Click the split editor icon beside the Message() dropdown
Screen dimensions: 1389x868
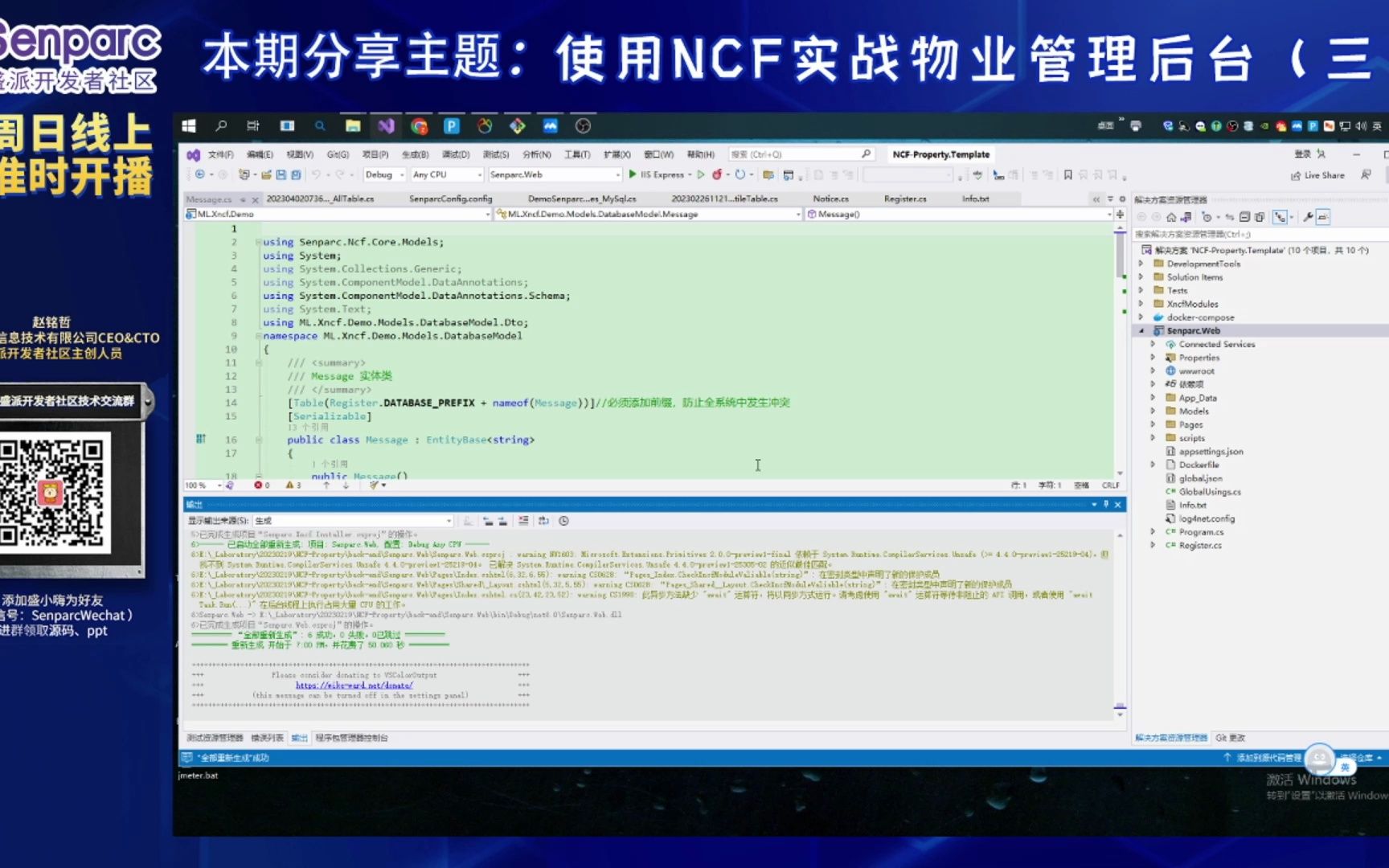coord(1120,214)
